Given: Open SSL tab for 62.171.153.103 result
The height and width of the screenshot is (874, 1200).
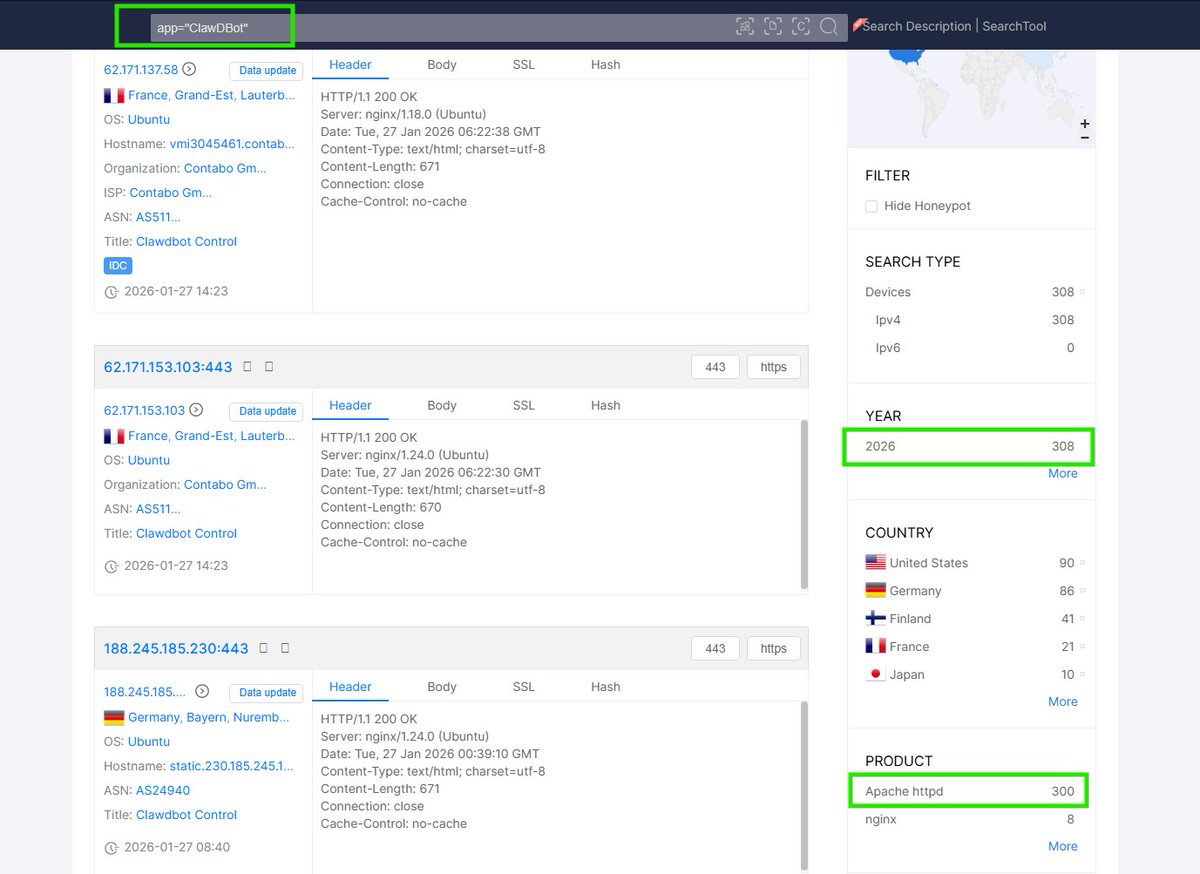Looking at the screenshot, I should tap(524, 406).
